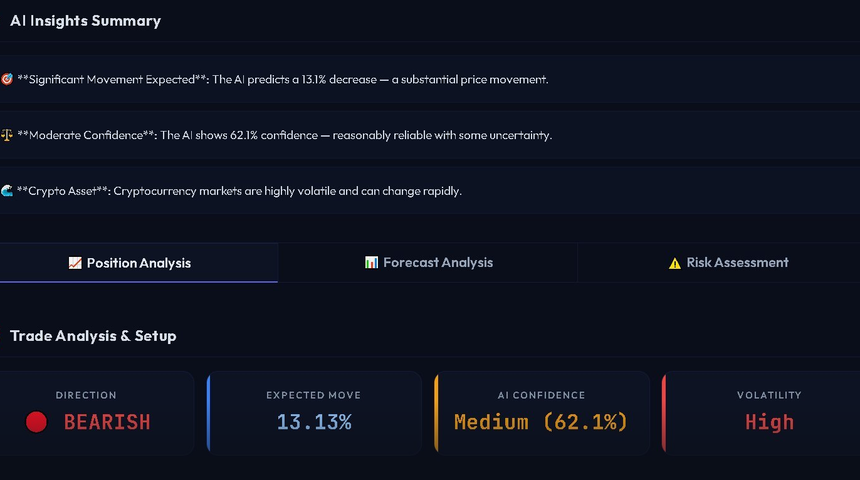
Task: Open the Risk Assessment tab
Action: point(719,263)
